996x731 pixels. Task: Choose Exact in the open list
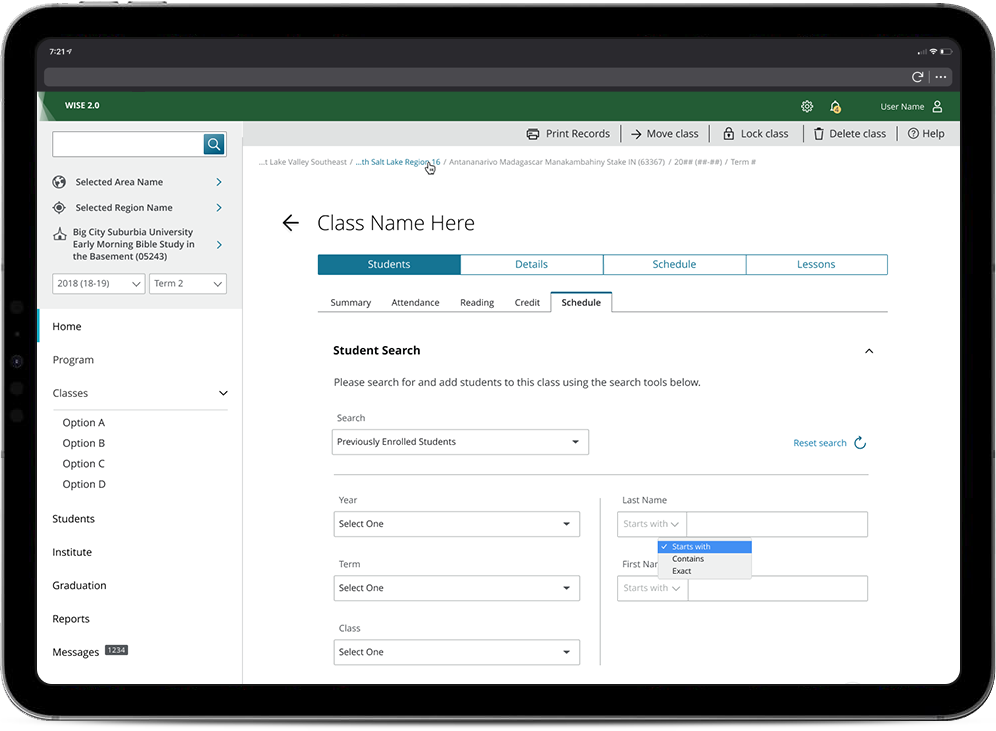click(x=704, y=571)
